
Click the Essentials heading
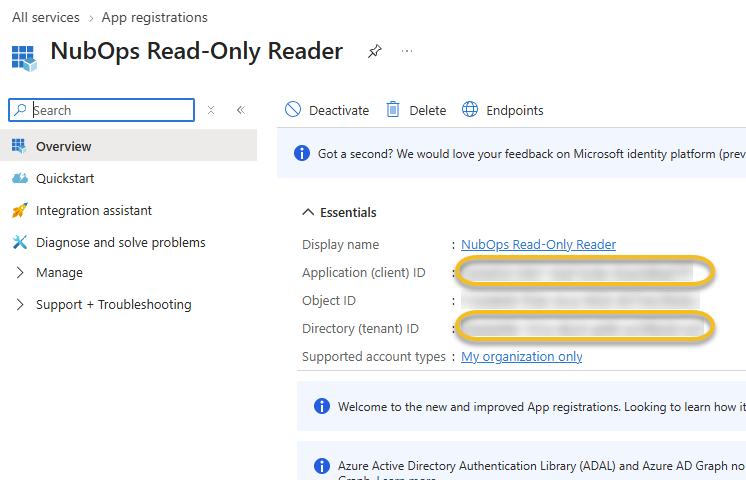(348, 212)
